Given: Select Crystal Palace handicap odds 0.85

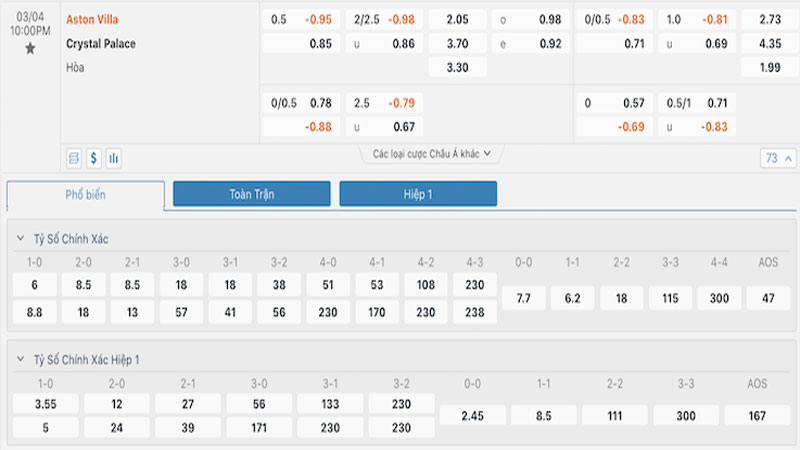Looking at the screenshot, I should [x=301, y=44].
